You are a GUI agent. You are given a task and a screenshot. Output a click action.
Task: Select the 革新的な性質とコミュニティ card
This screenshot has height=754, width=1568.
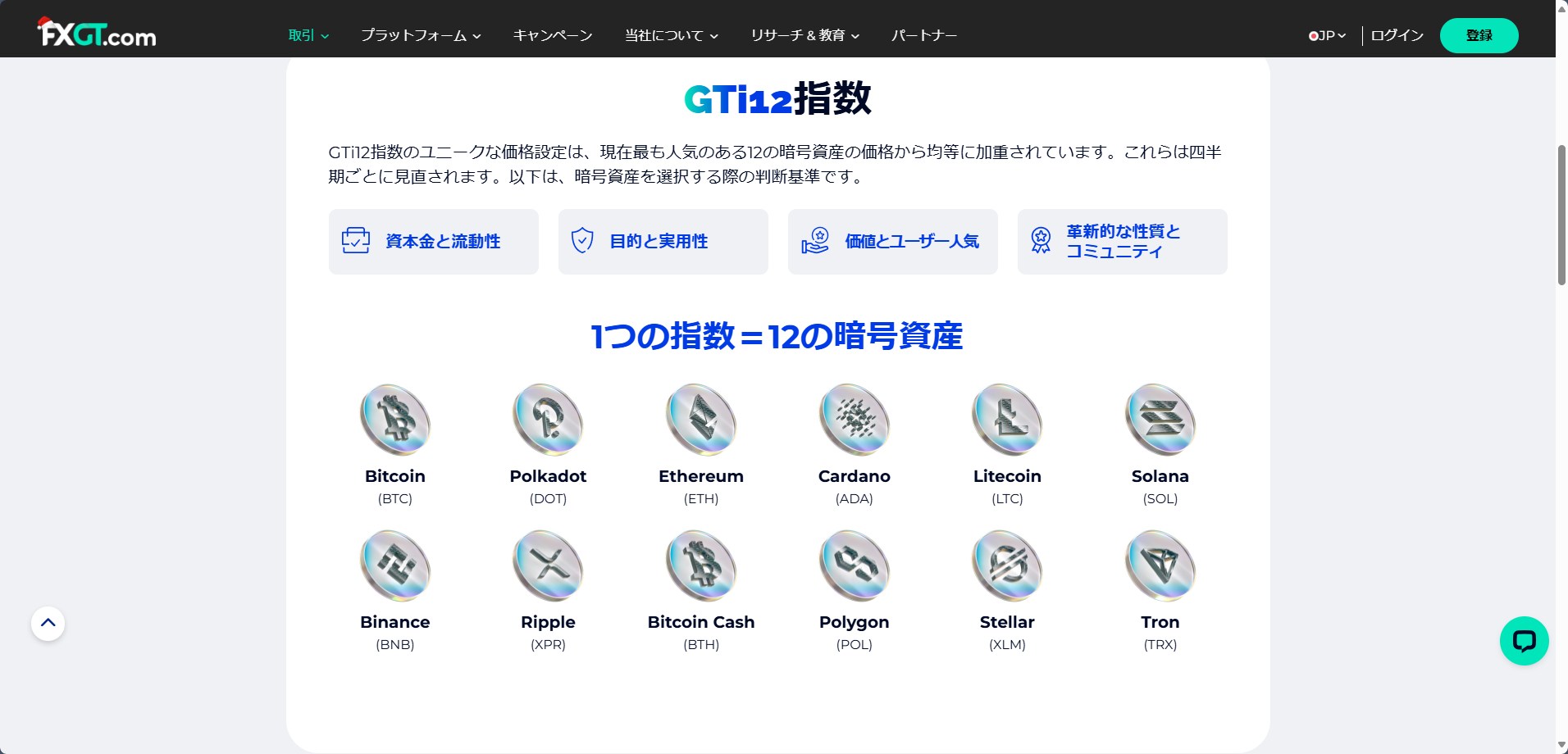(1123, 242)
